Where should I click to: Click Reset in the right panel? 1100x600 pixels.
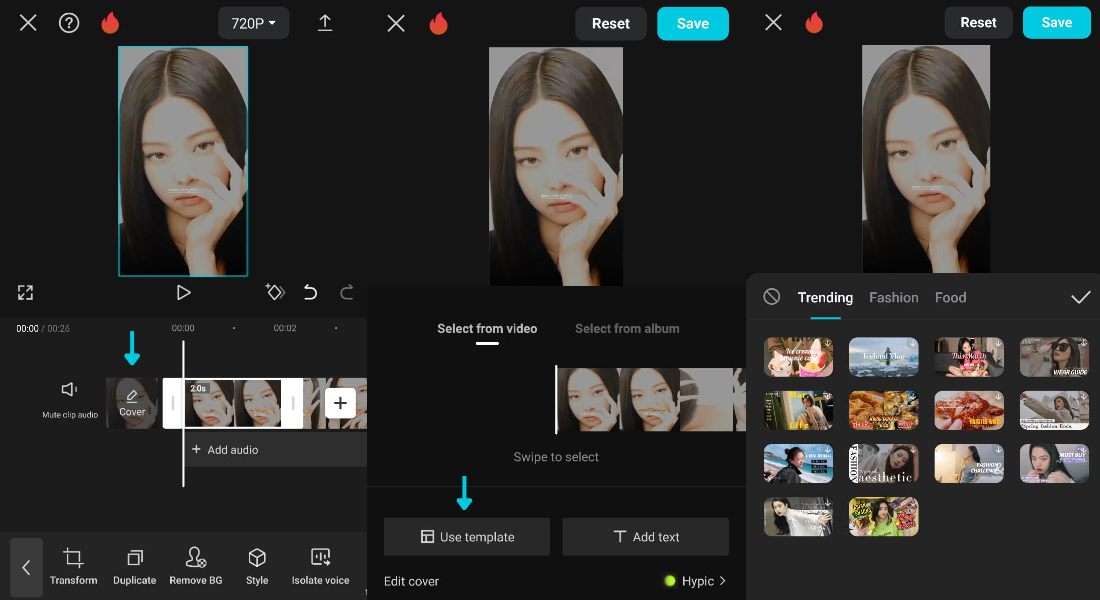[x=978, y=22]
